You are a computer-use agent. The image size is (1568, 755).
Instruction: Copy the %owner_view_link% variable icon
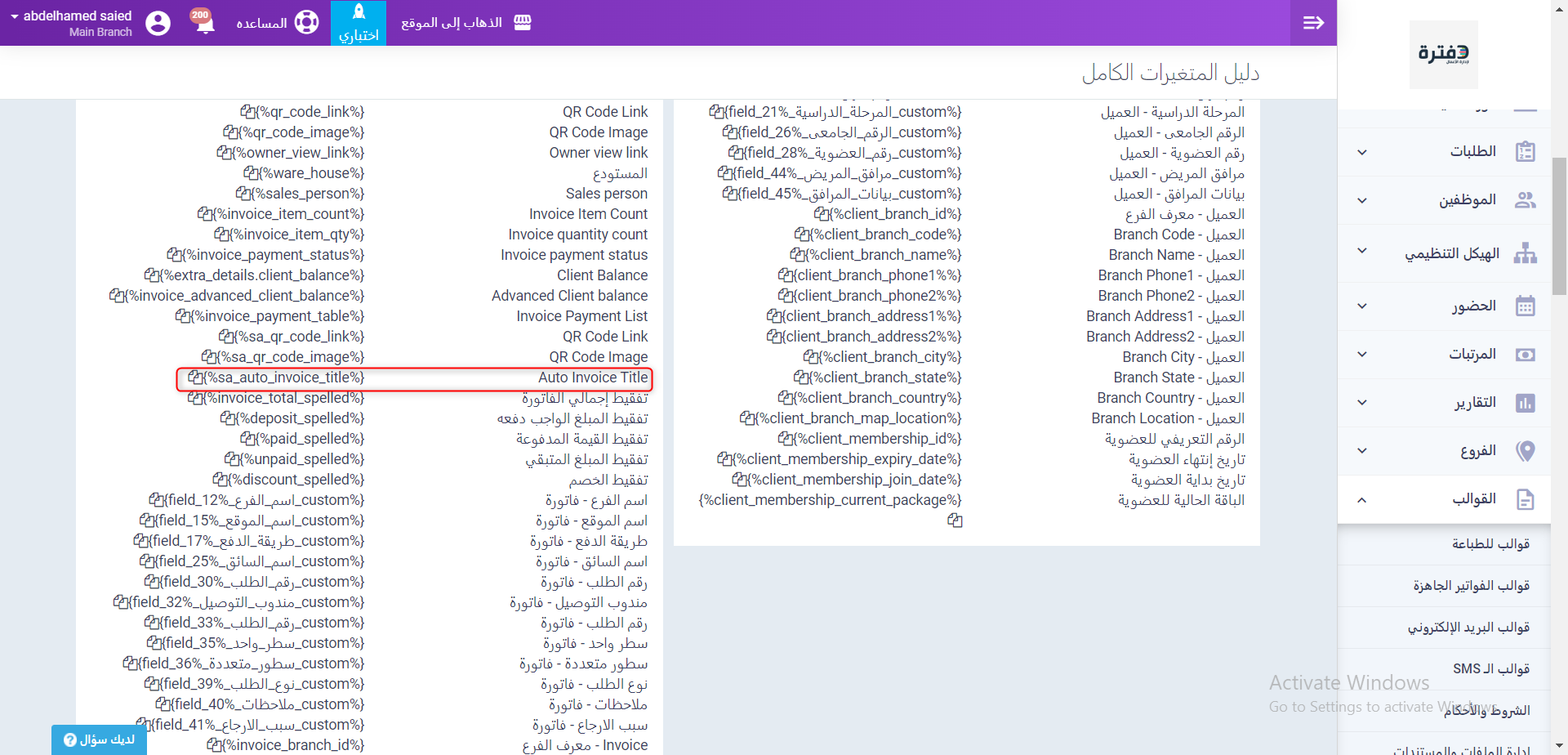click(224, 153)
